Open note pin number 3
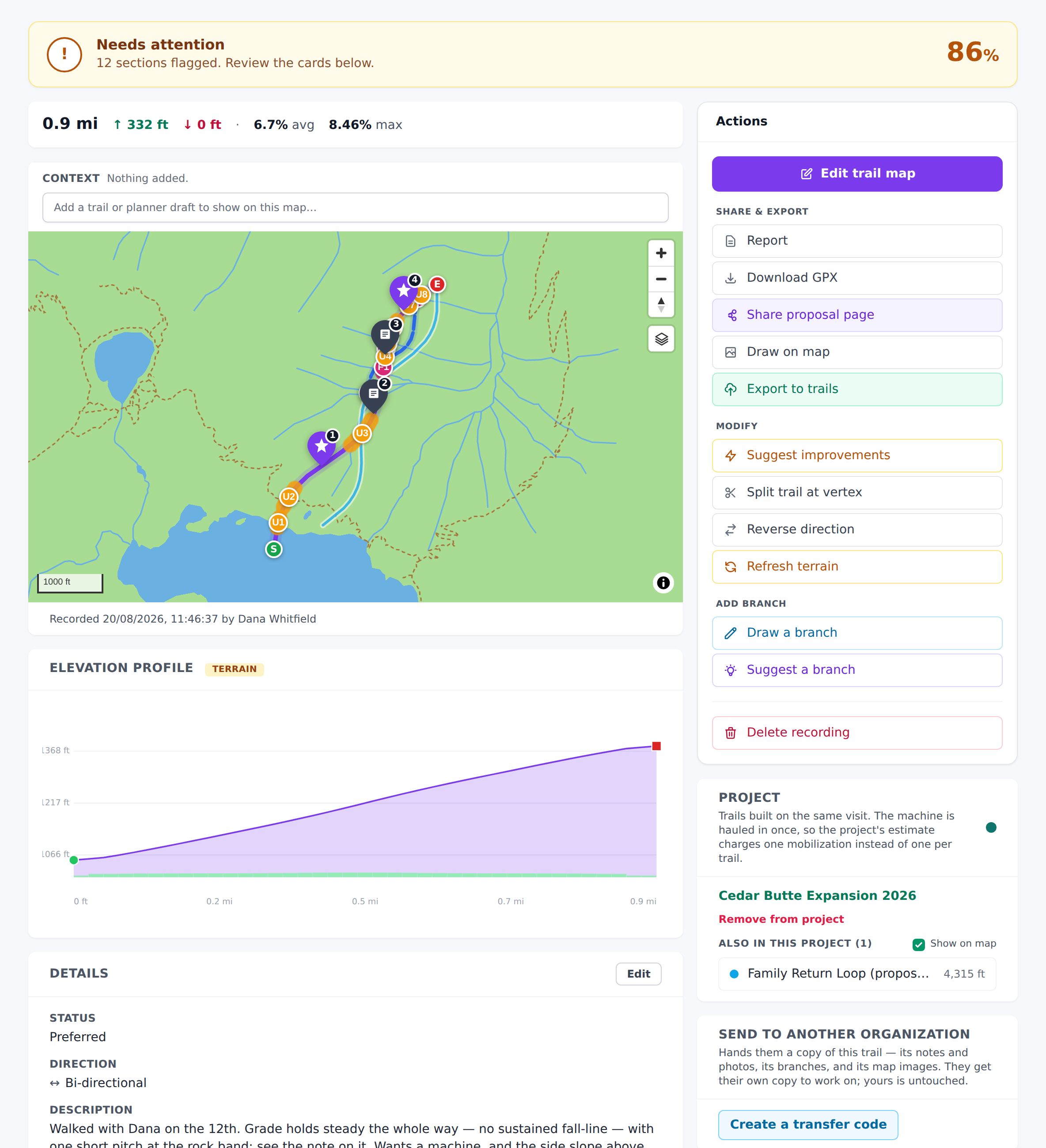 [x=385, y=336]
